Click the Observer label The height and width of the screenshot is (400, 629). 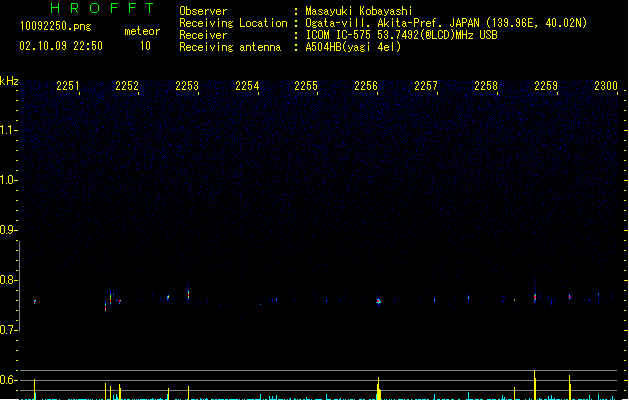(x=203, y=11)
